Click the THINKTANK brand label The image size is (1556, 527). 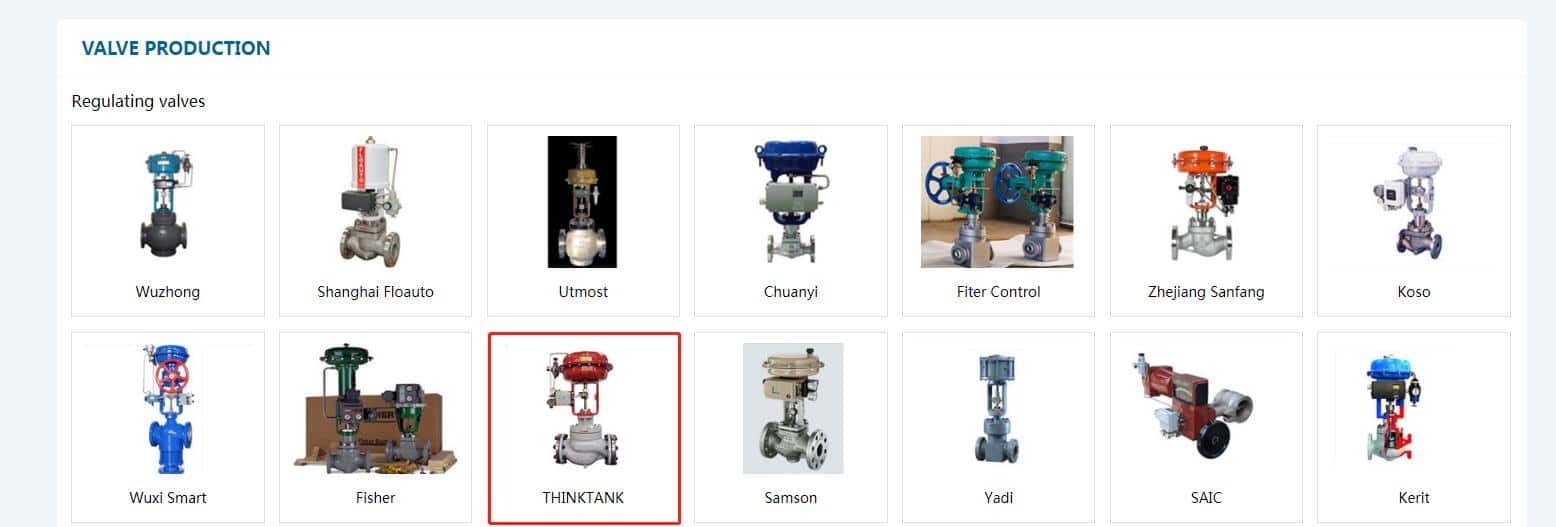tap(583, 497)
